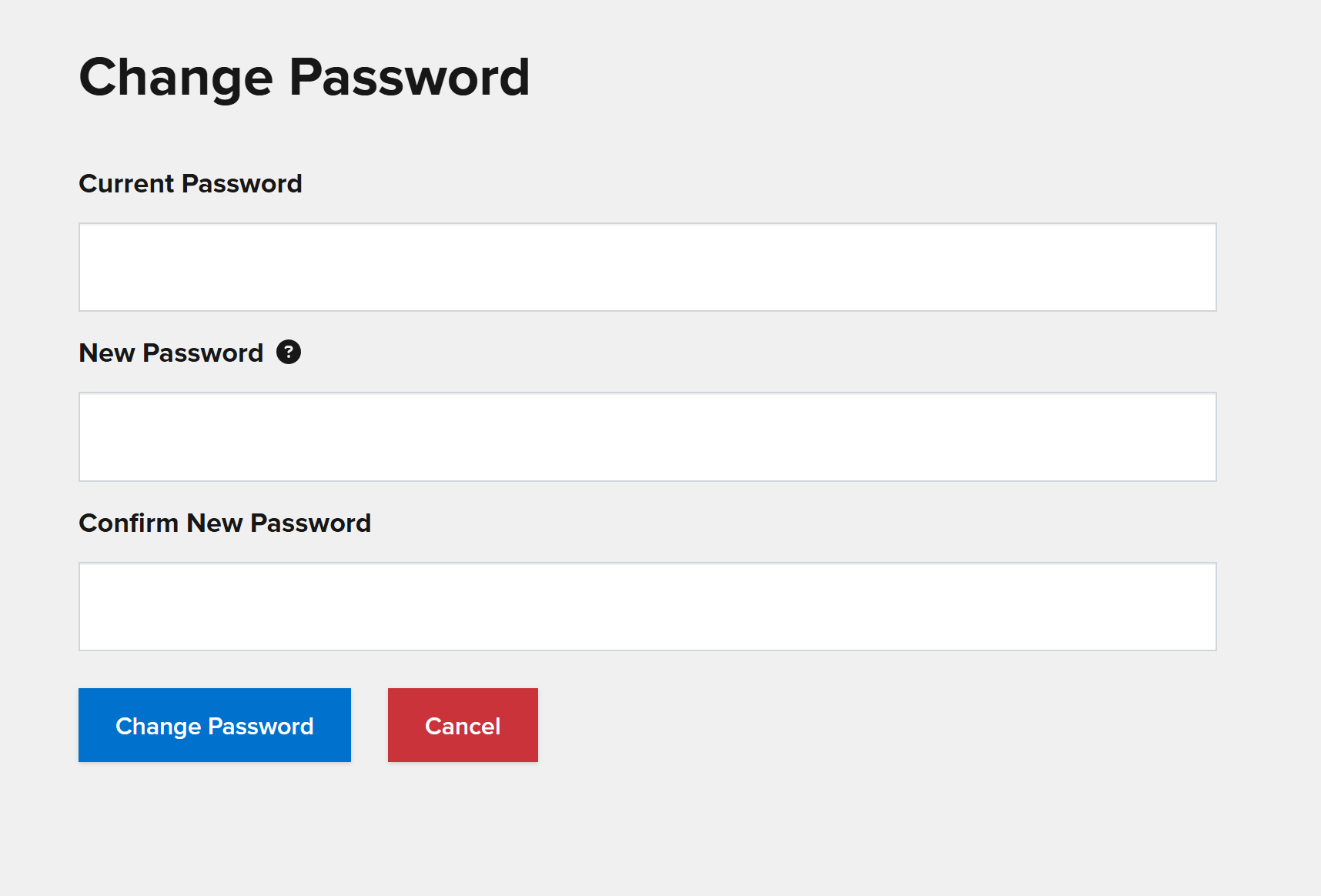Abort the password change with Cancel

pos(463,725)
